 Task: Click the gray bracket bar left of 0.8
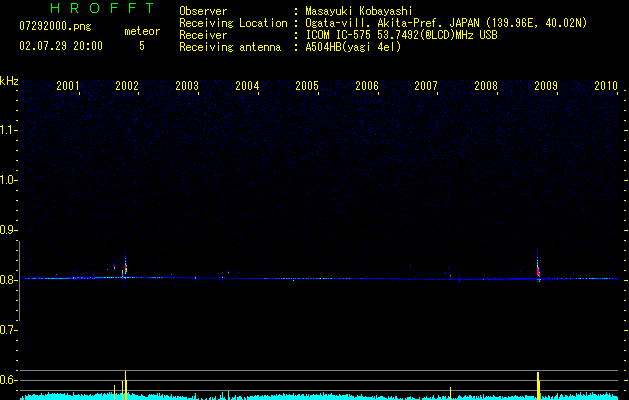pos(19,281)
